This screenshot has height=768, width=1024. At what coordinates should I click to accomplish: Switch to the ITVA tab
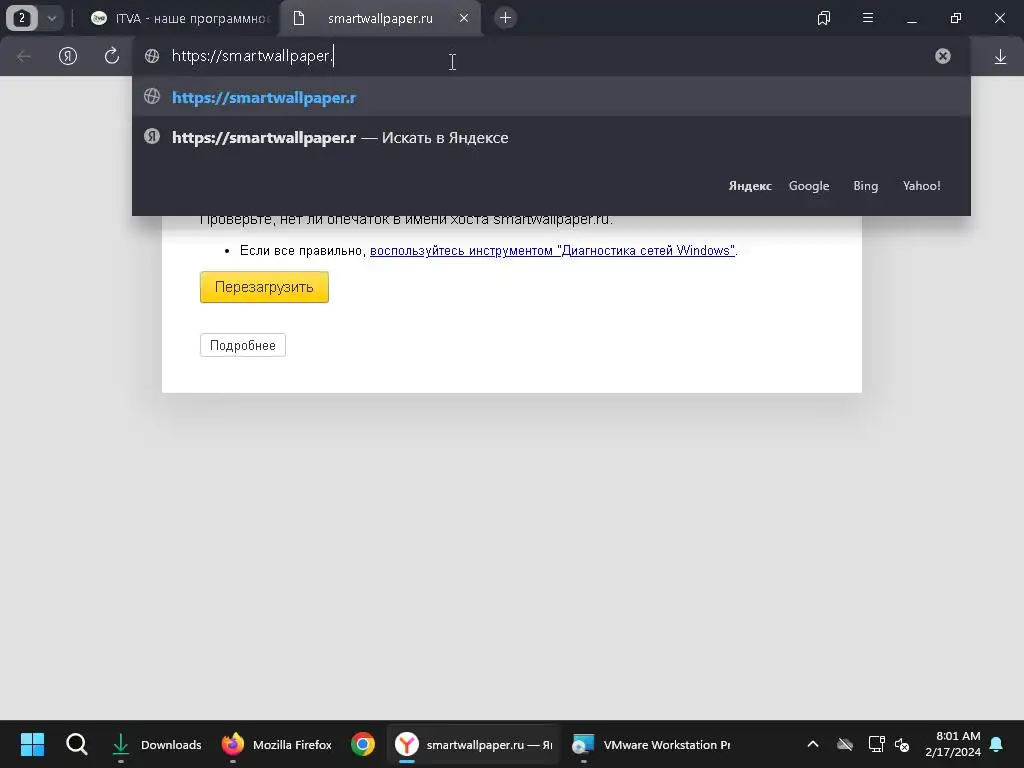[x=180, y=18]
